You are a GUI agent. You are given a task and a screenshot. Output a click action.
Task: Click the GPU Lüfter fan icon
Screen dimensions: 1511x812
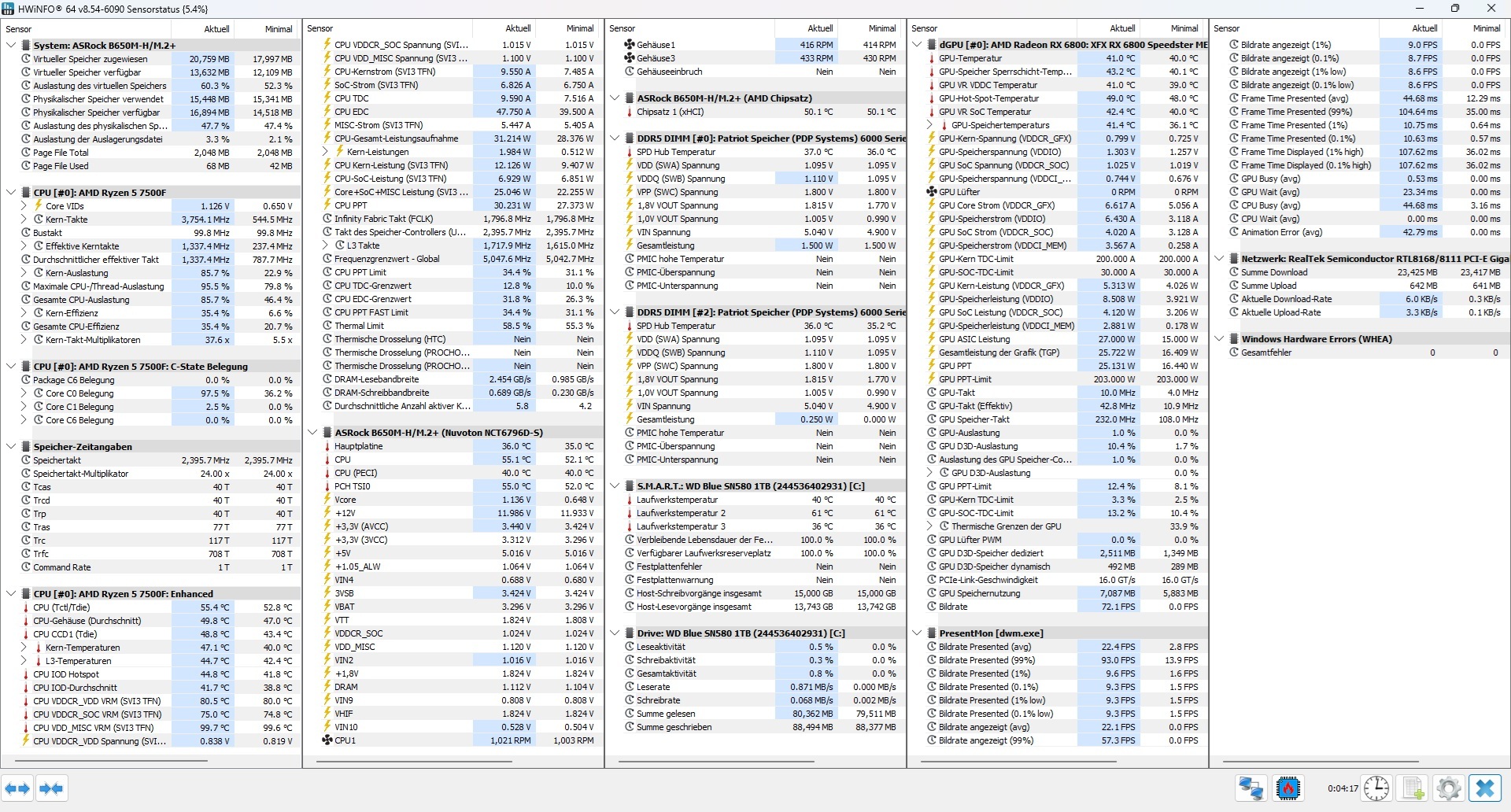pyautogui.click(x=932, y=192)
